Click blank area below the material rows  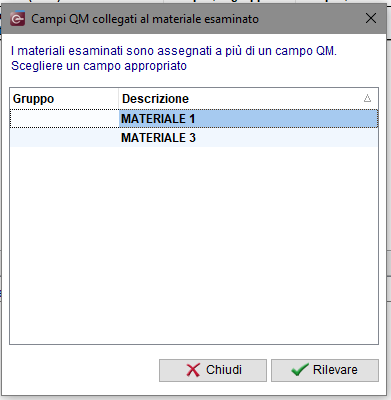194,245
